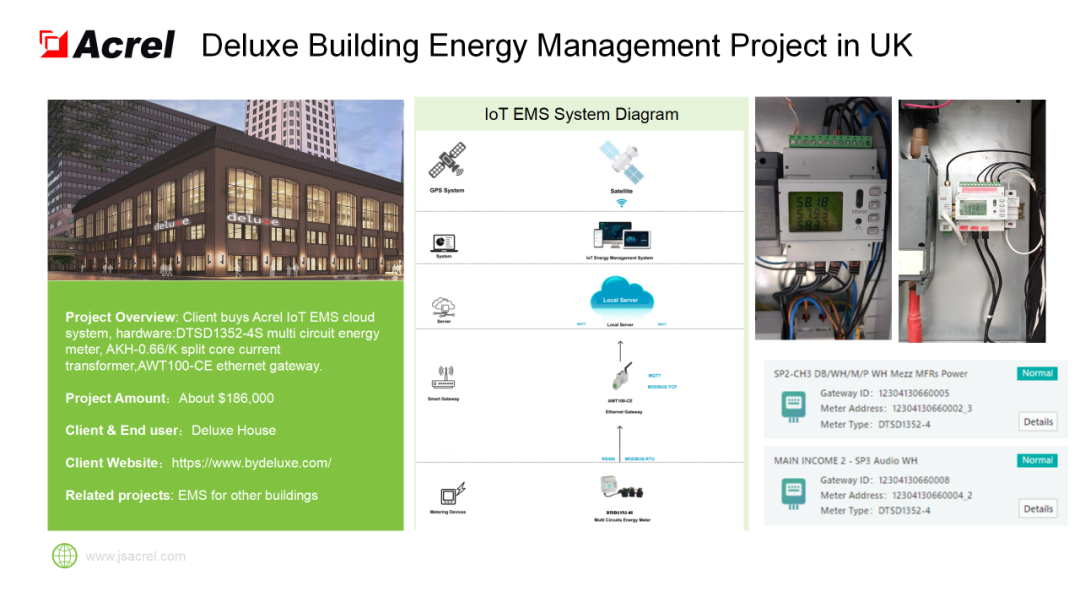Click the Deluxe building photo
This screenshot has width=1080, height=608.
pyautogui.click(x=226, y=190)
